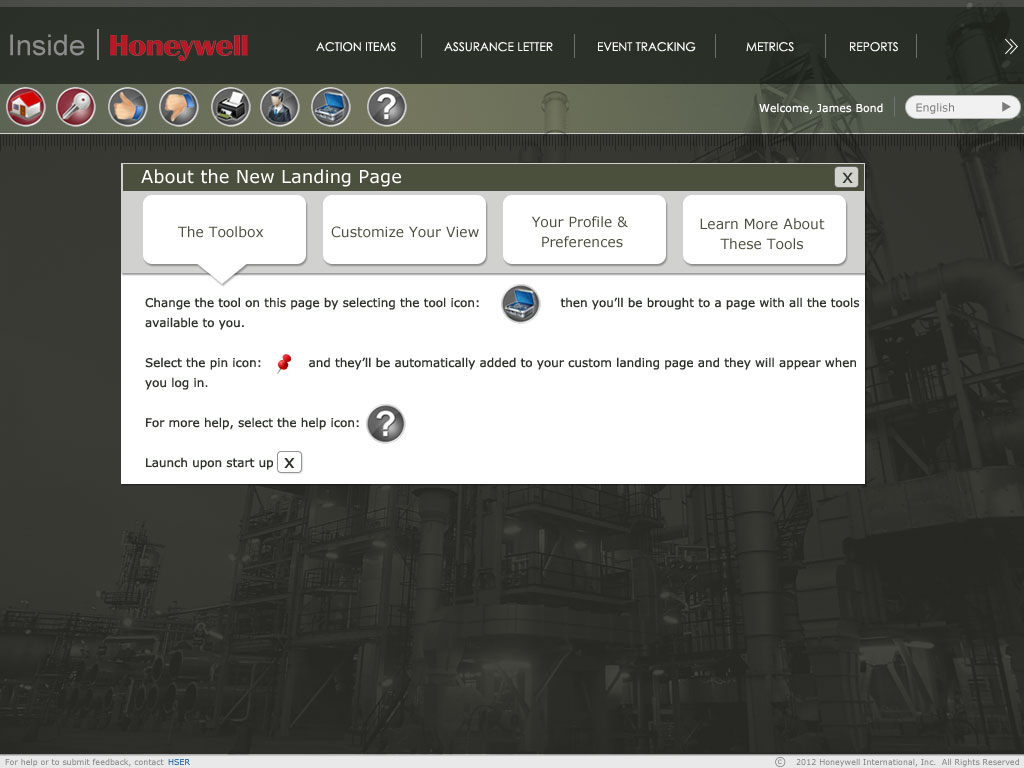Open the toolbox icon in the toolbar

pos(331,107)
